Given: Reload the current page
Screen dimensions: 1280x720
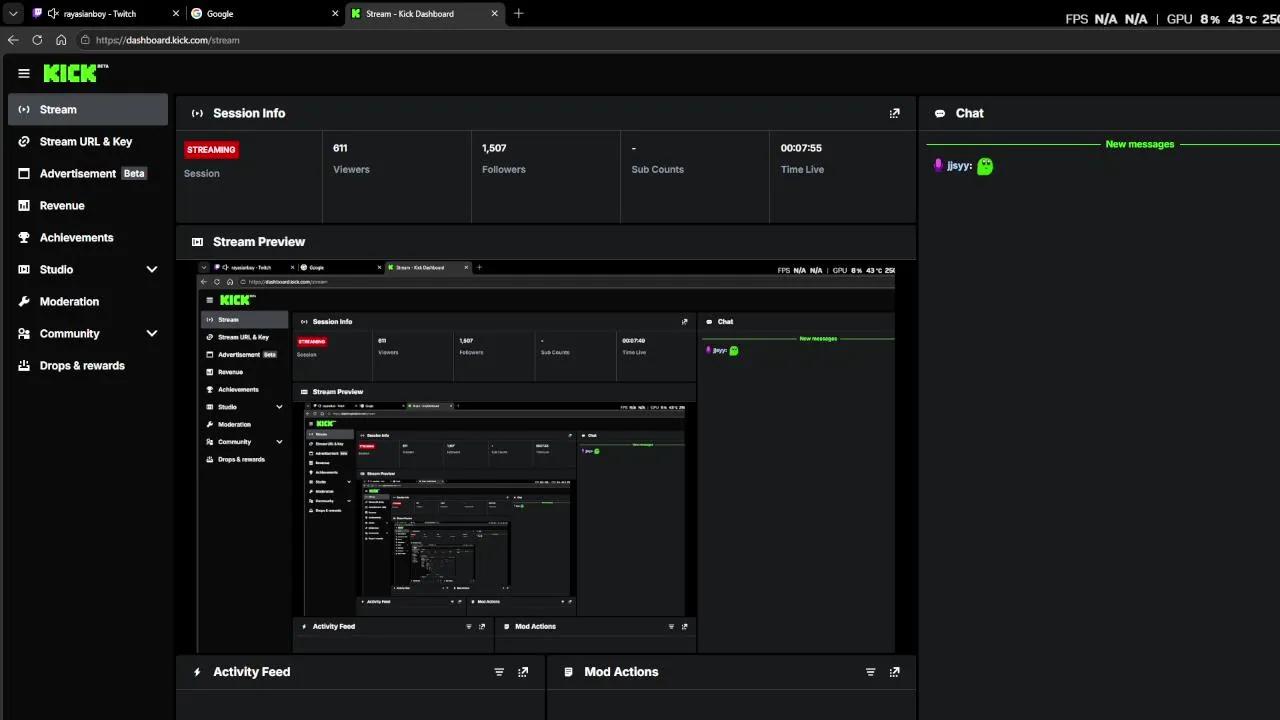Looking at the screenshot, I should [x=37, y=40].
